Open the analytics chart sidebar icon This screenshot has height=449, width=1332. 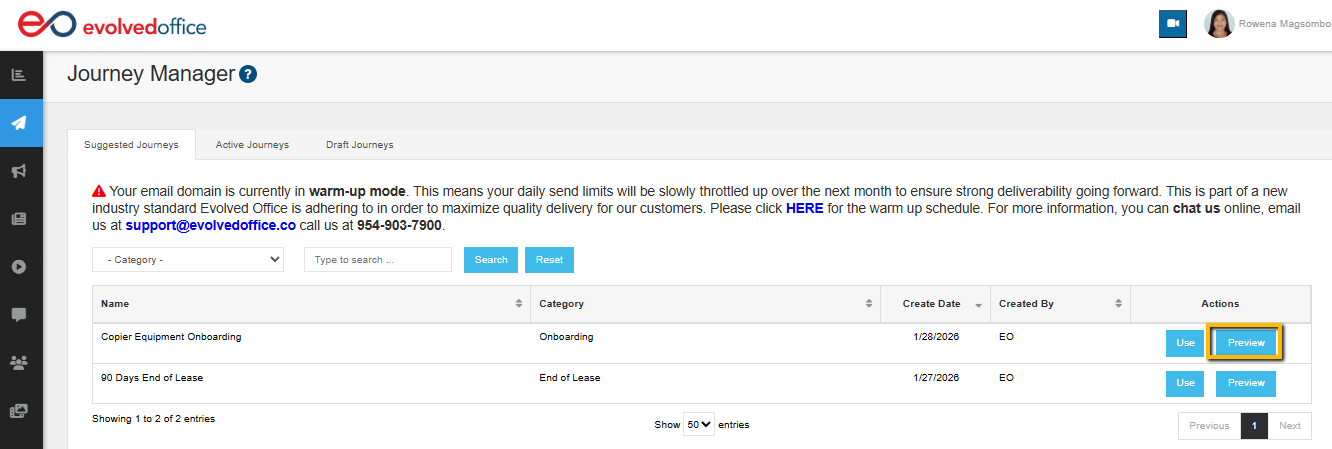coord(19,75)
